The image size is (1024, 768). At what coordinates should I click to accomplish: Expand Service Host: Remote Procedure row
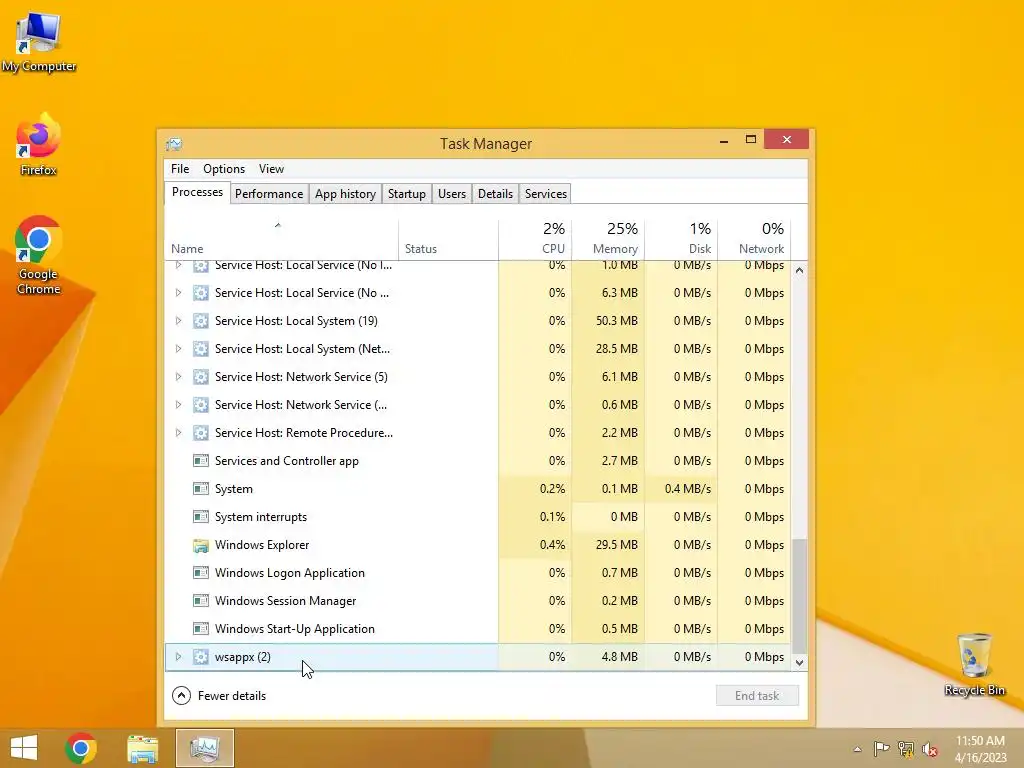178,433
